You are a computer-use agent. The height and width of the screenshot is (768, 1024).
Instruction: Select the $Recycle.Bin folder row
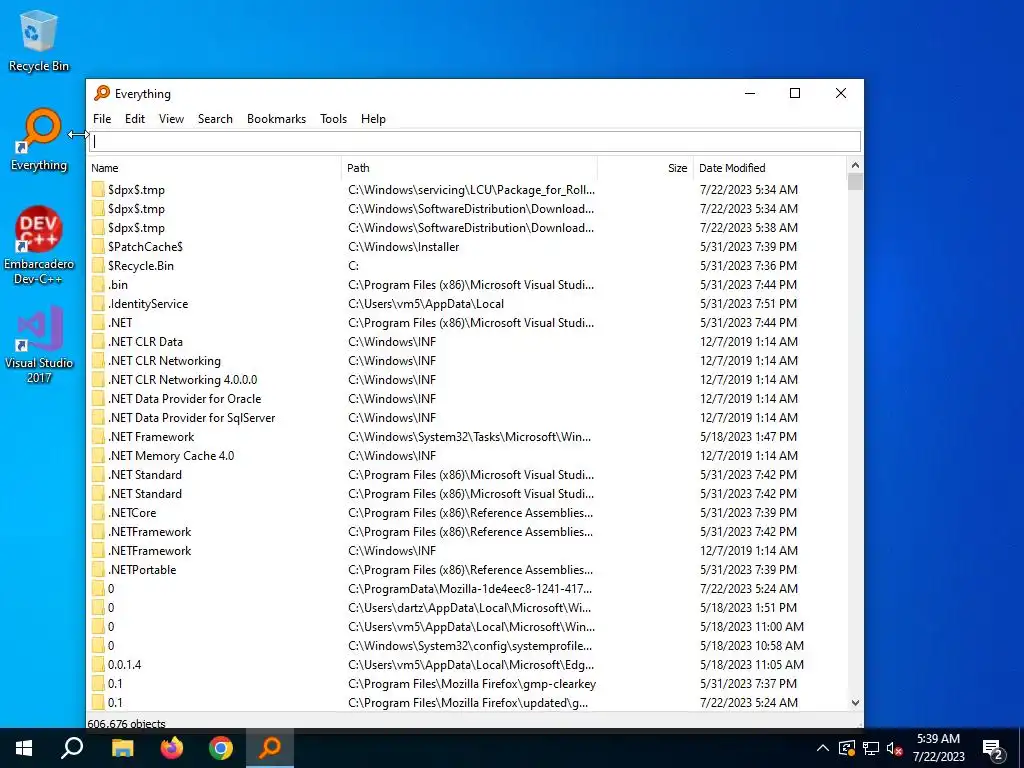point(467,266)
